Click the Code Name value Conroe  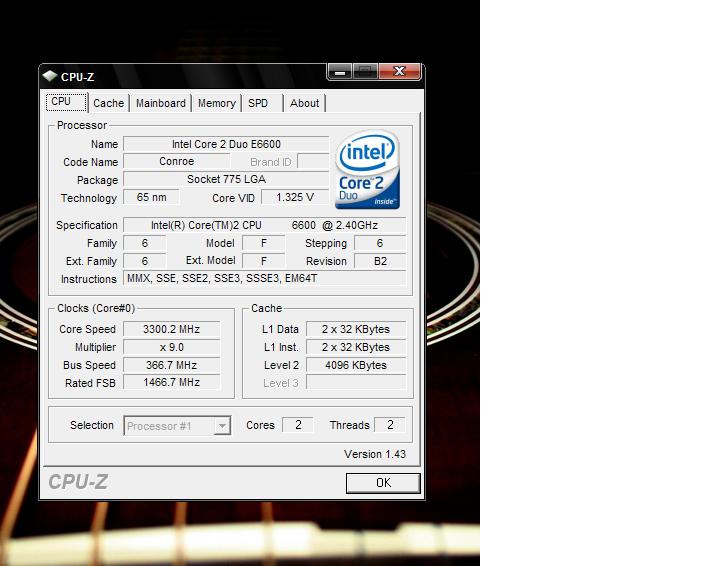click(x=177, y=162)
